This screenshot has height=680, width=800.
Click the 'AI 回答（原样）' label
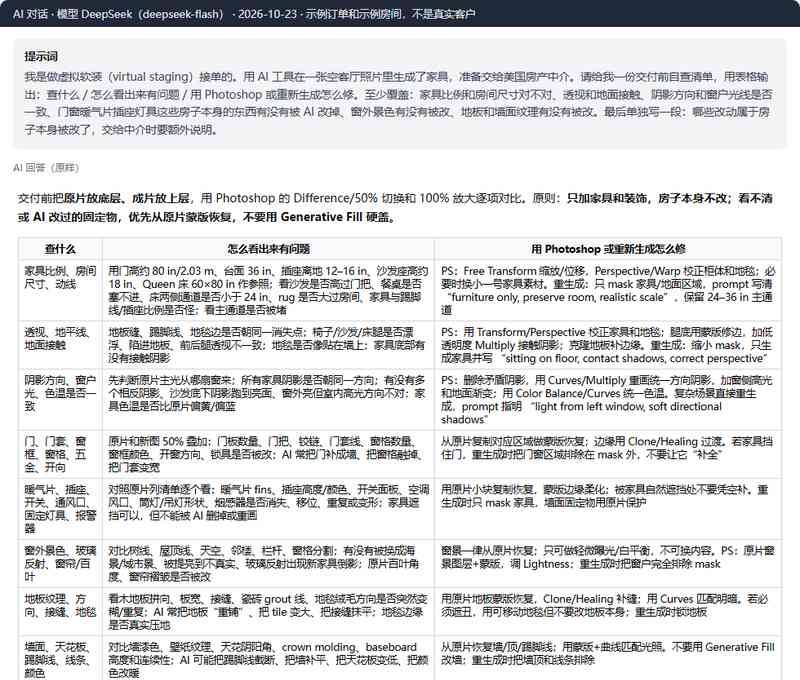[x=46, y=167]
